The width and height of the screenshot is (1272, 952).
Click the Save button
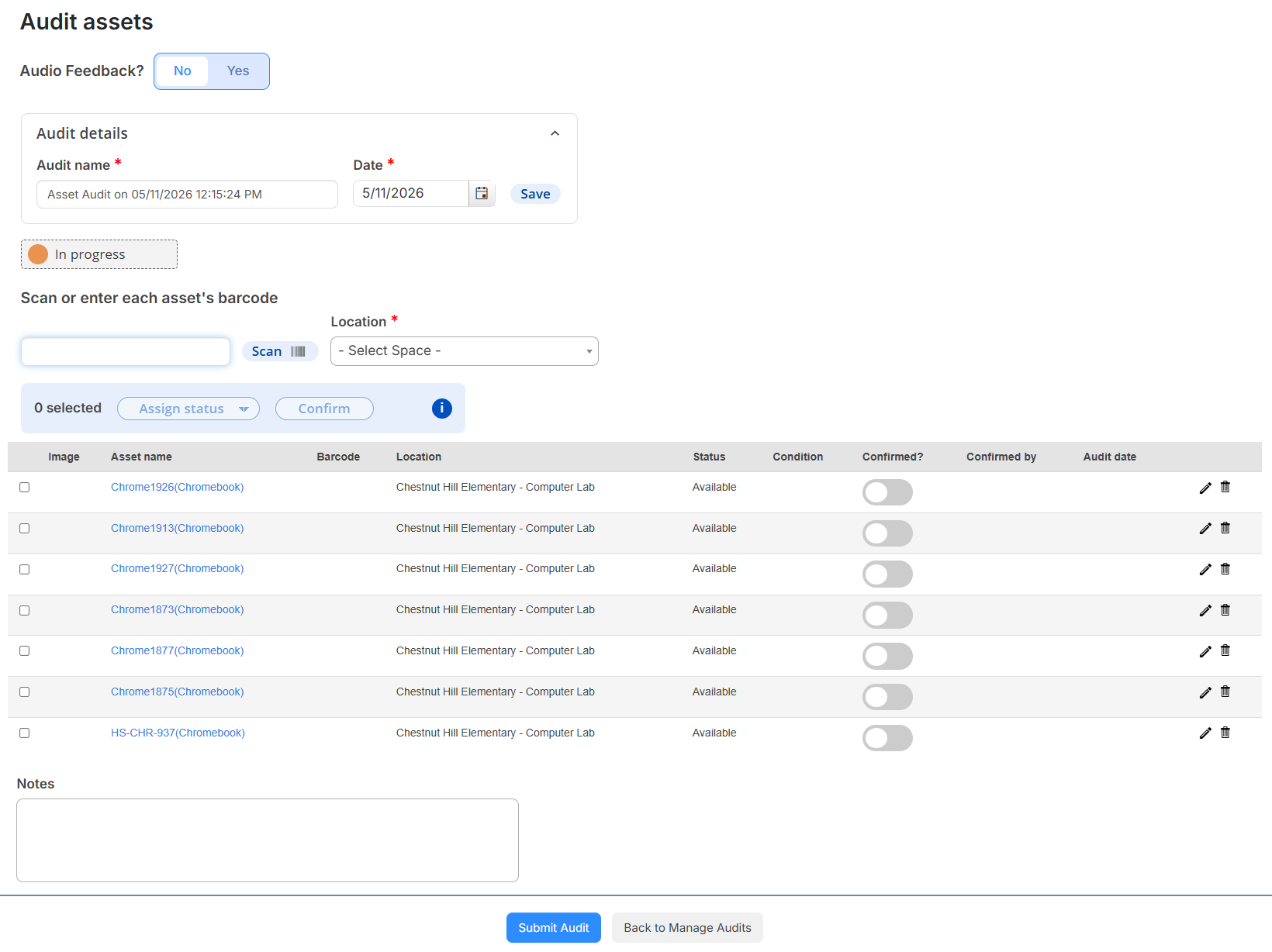[535, 194]
